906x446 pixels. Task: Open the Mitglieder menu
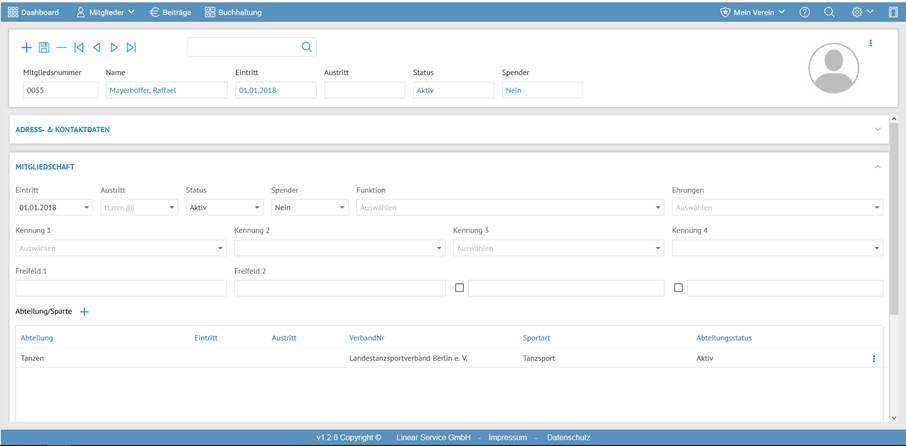coord(105,12)
